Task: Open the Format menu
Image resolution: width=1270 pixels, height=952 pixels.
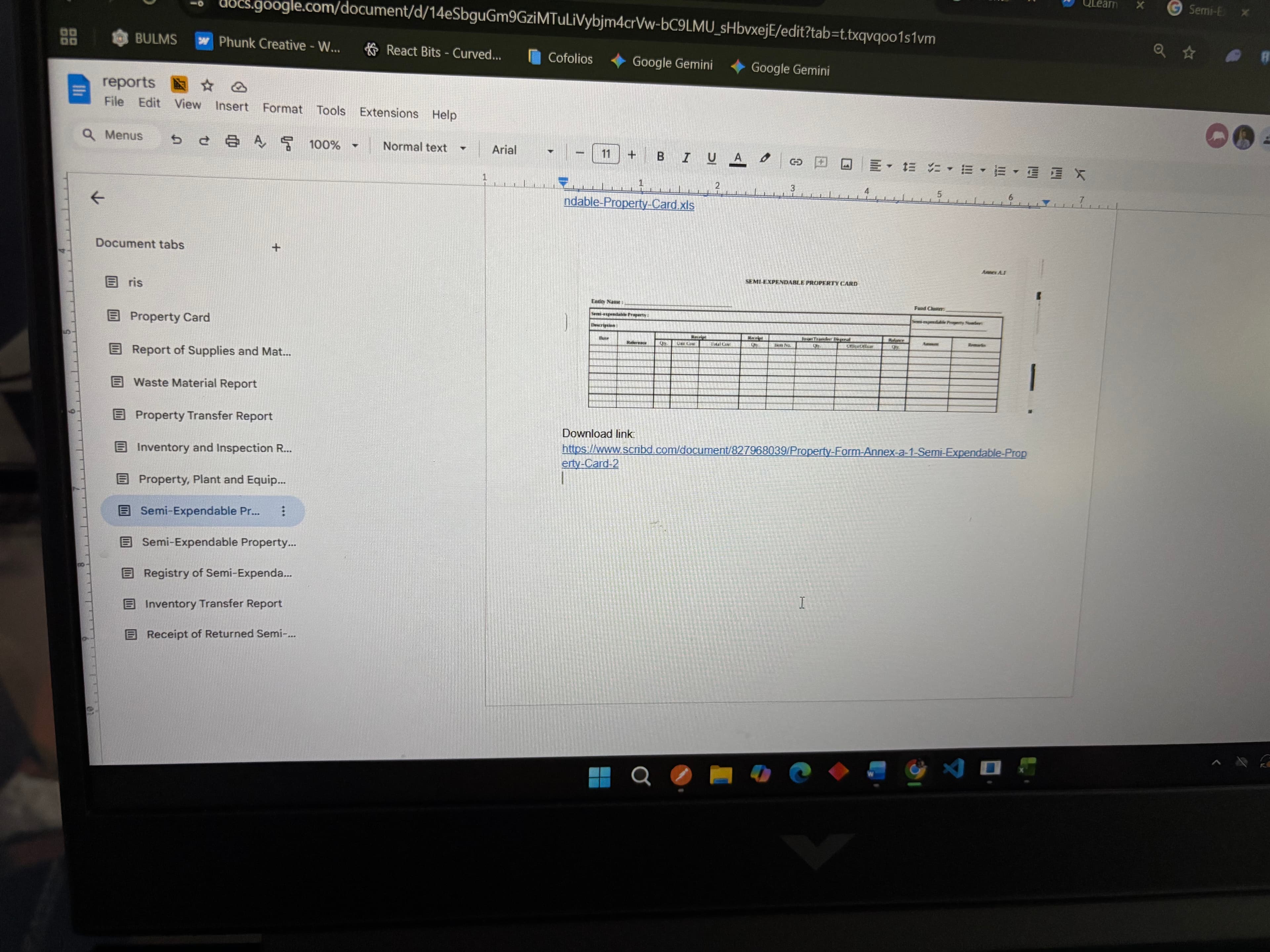Action: [282, 108]
